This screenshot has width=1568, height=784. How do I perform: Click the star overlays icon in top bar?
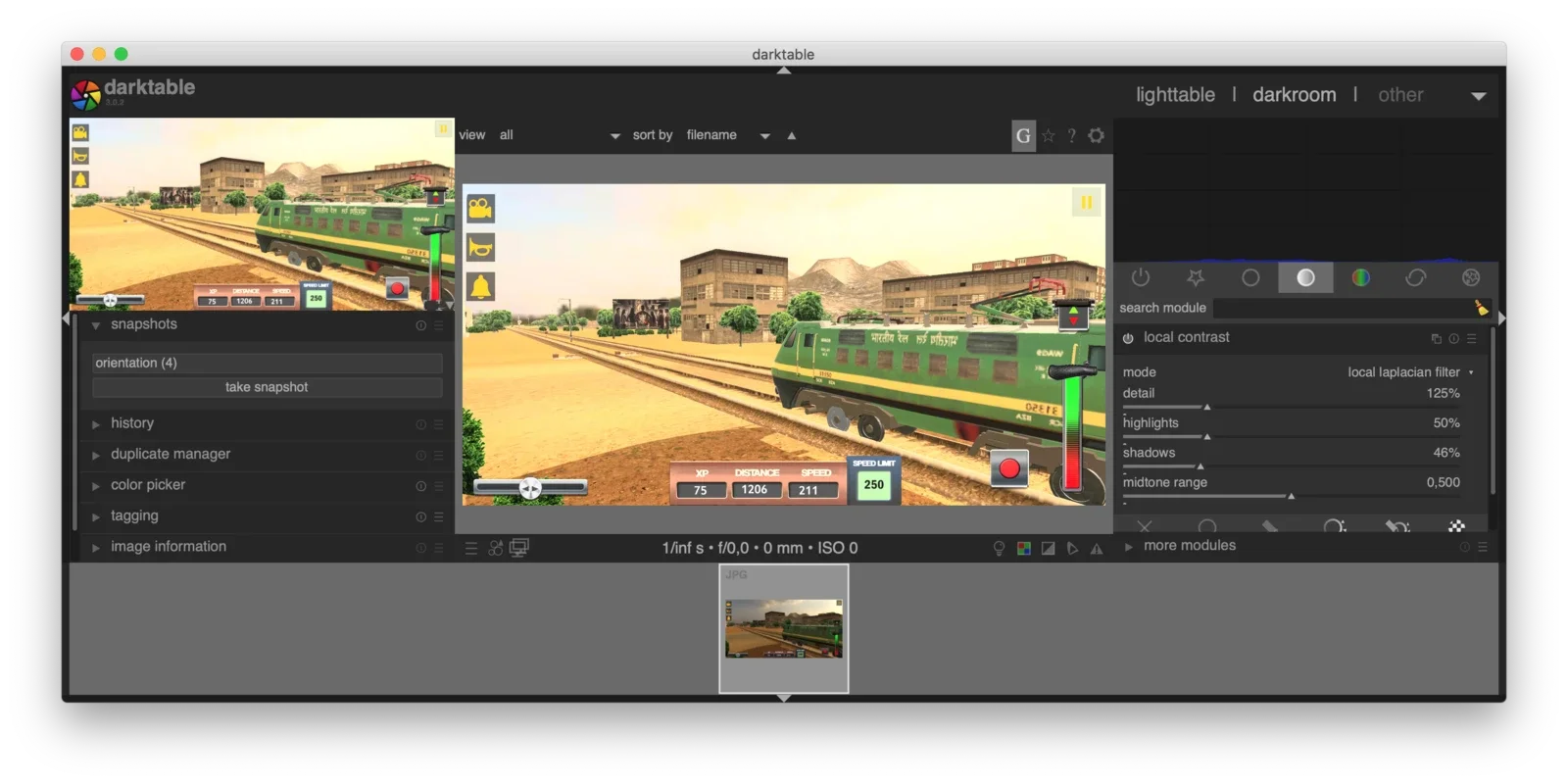1049,136
